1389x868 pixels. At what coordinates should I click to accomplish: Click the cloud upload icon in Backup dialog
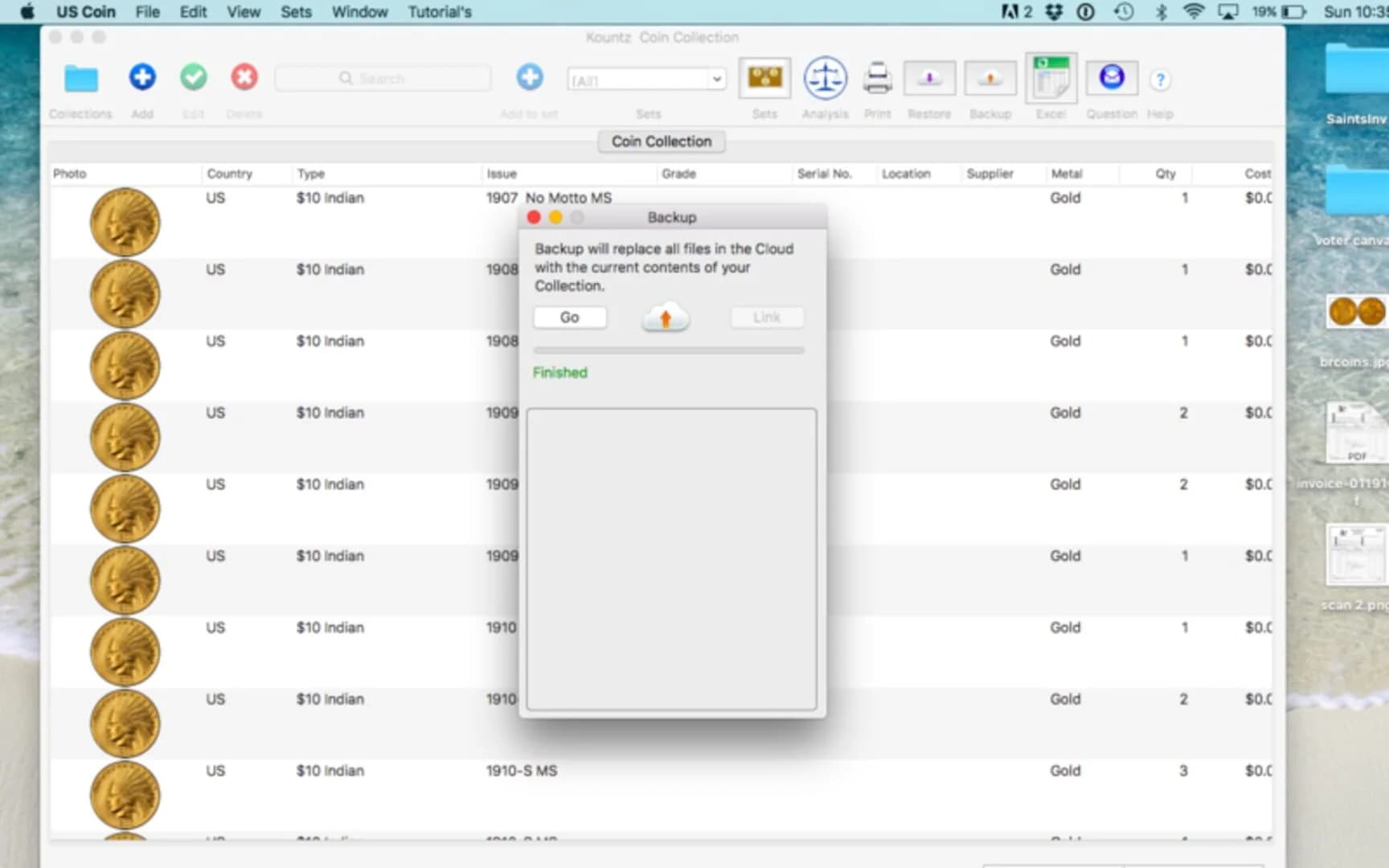click(665, 317)
